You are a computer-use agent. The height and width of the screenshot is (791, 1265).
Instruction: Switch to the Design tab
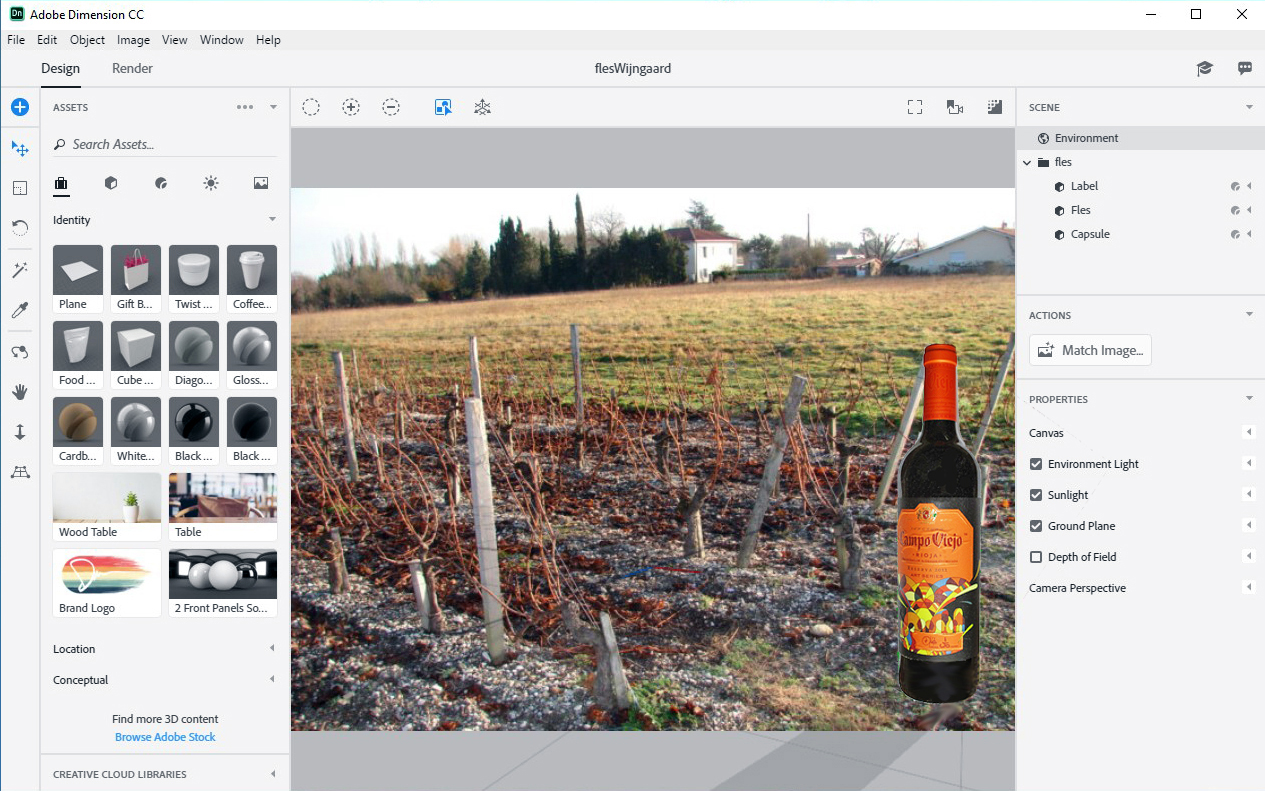click(x=60, y=68)
